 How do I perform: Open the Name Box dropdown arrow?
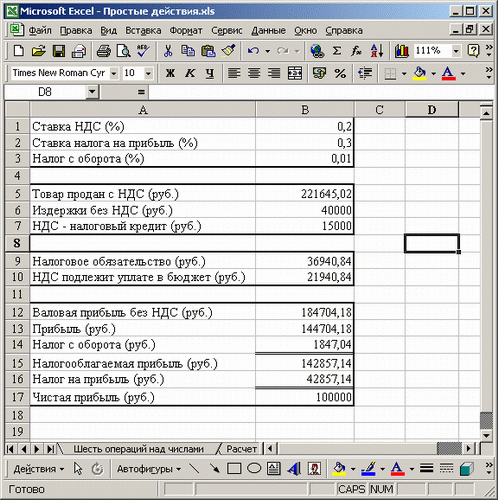click(92, 92)
